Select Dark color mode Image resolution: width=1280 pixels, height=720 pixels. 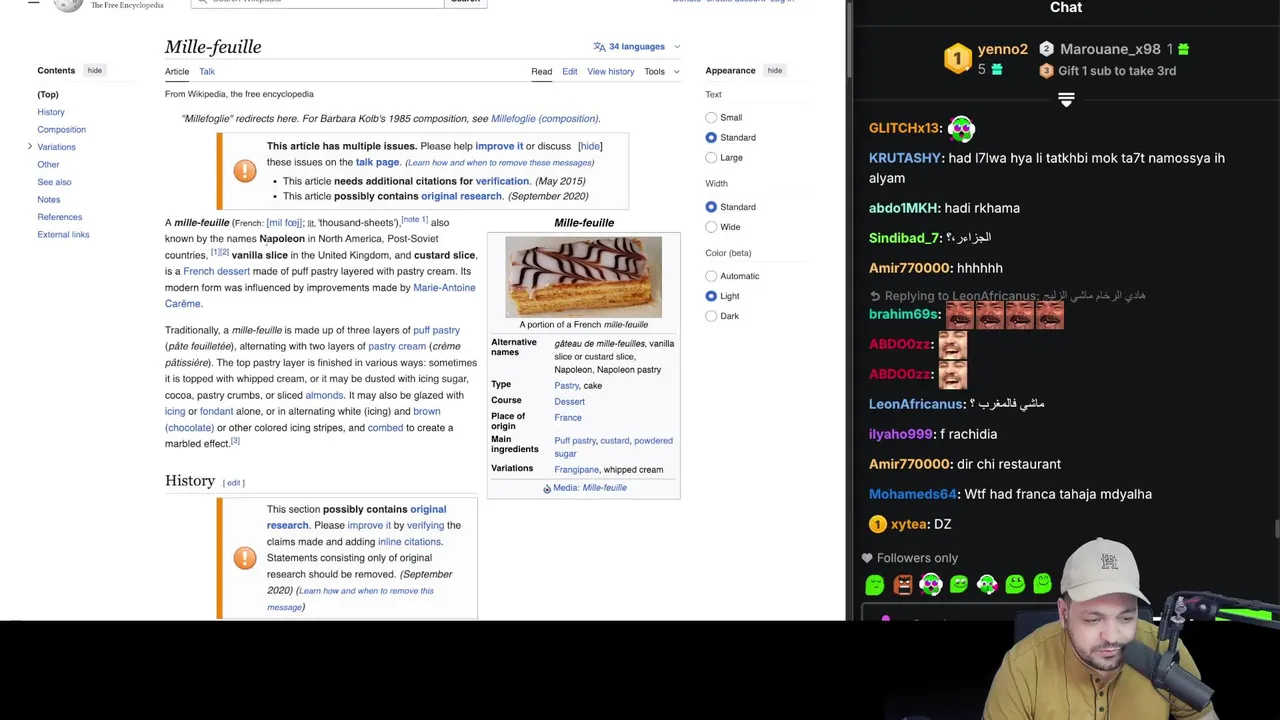(711, 316)
